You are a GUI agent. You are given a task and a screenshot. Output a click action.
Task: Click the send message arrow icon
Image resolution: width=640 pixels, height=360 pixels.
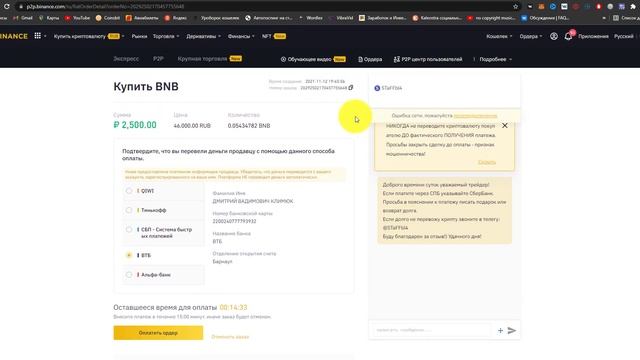pos(511,331)
